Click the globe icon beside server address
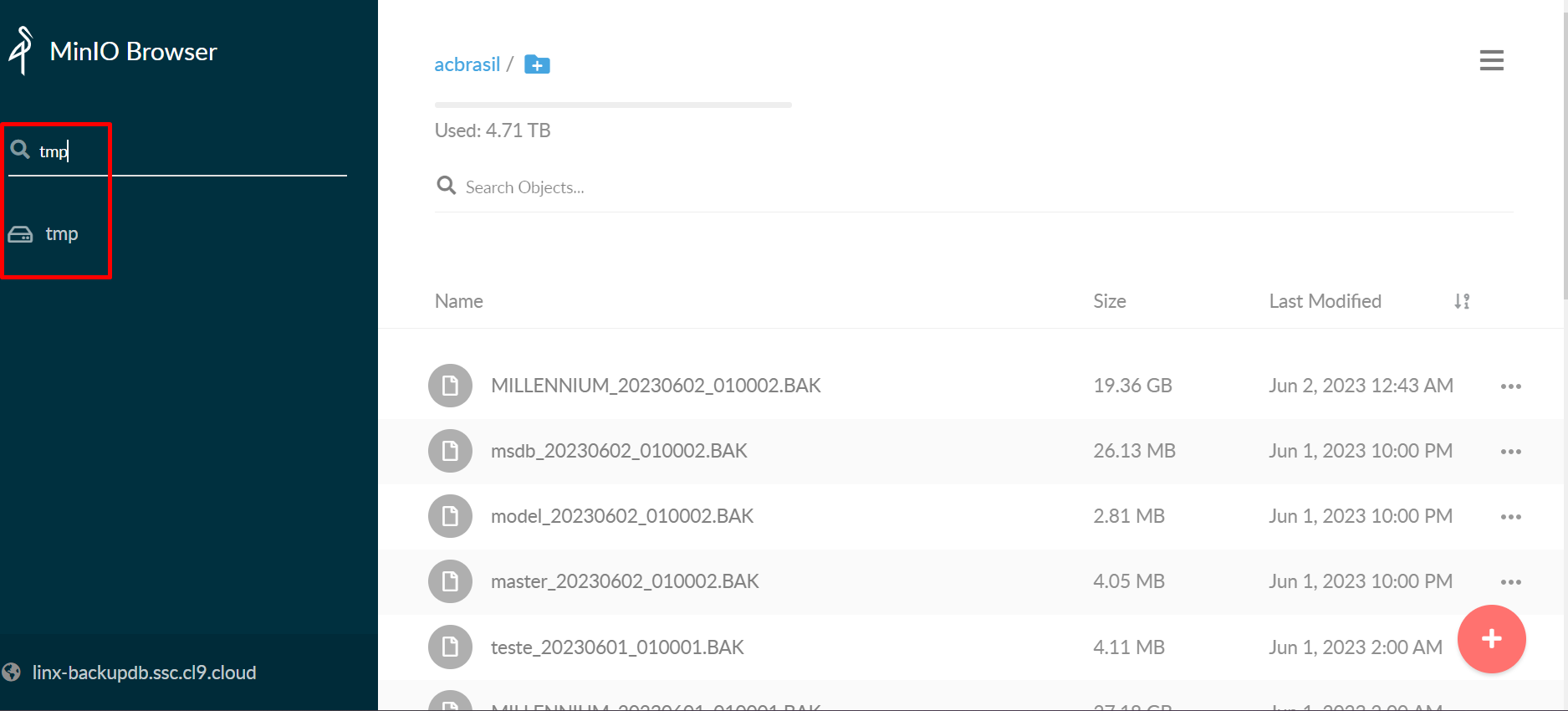Viewport: 1568px width, 711px height. pos(12,673)
